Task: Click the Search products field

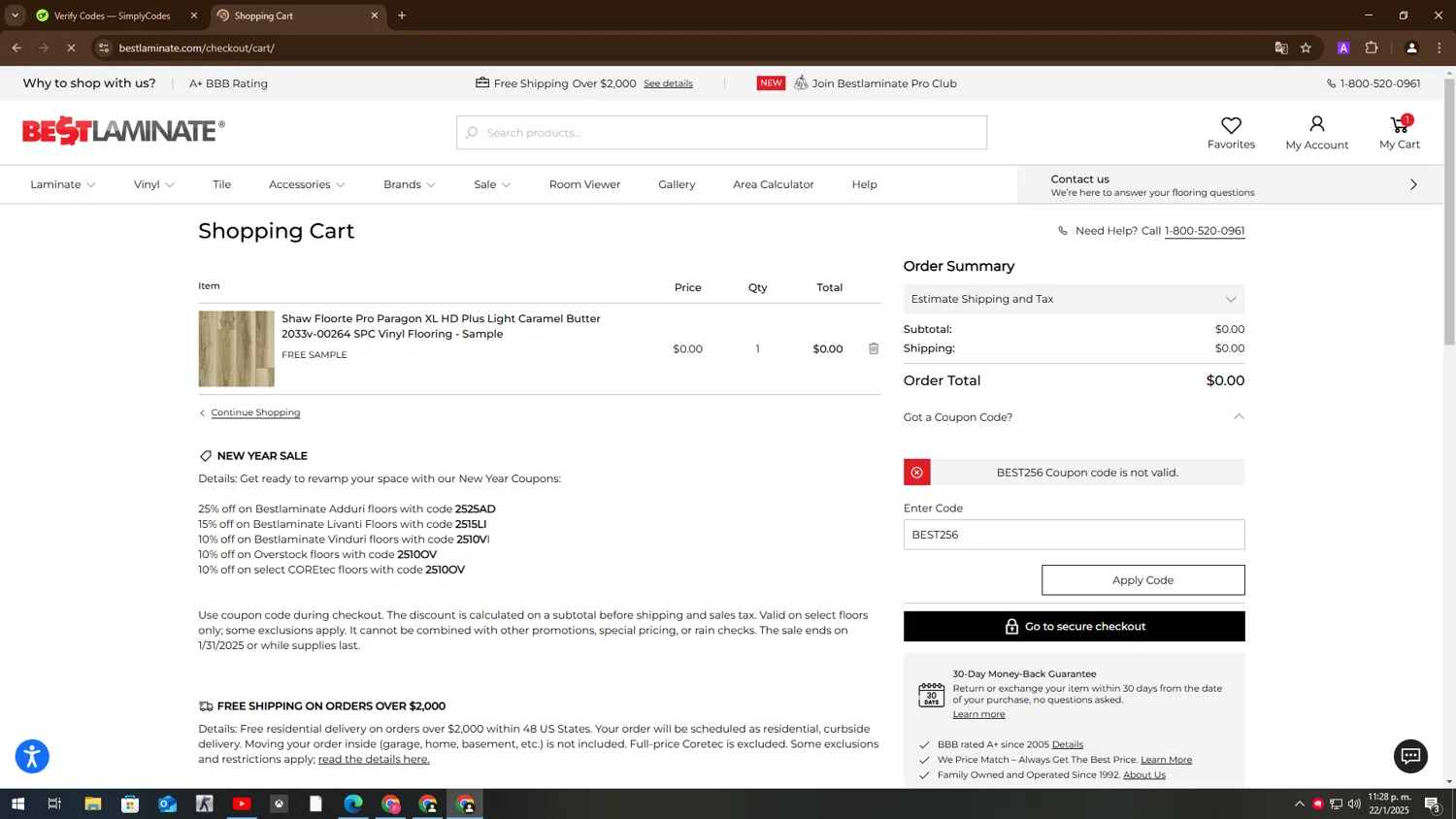Action: click(x=721, y=133)
